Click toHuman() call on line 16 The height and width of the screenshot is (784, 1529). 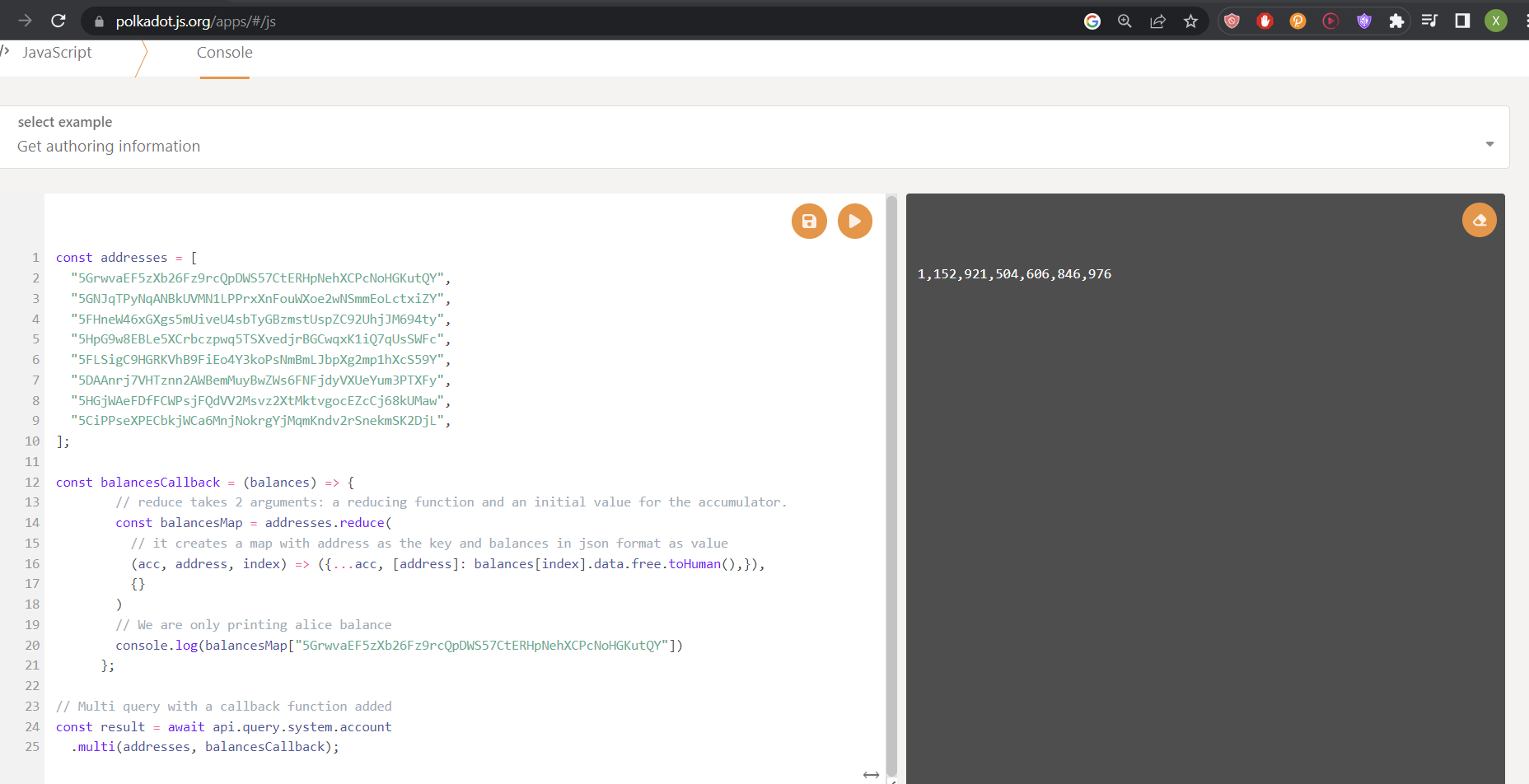tap(703, 564)
